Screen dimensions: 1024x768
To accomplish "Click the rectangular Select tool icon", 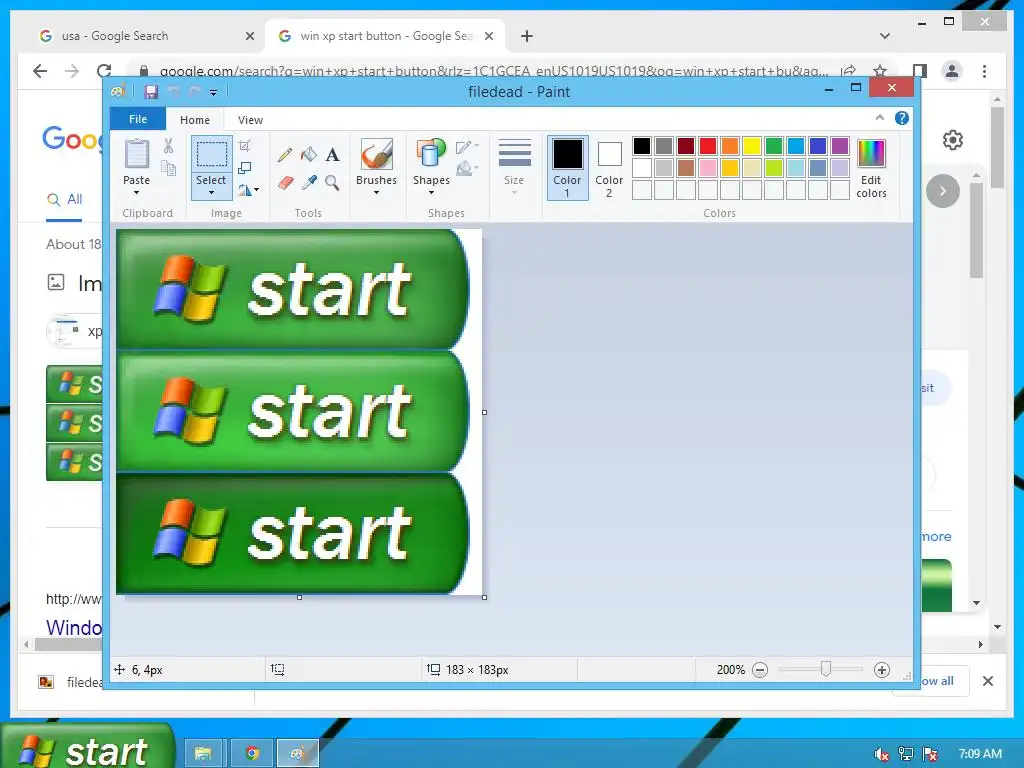I will point(212,155).
